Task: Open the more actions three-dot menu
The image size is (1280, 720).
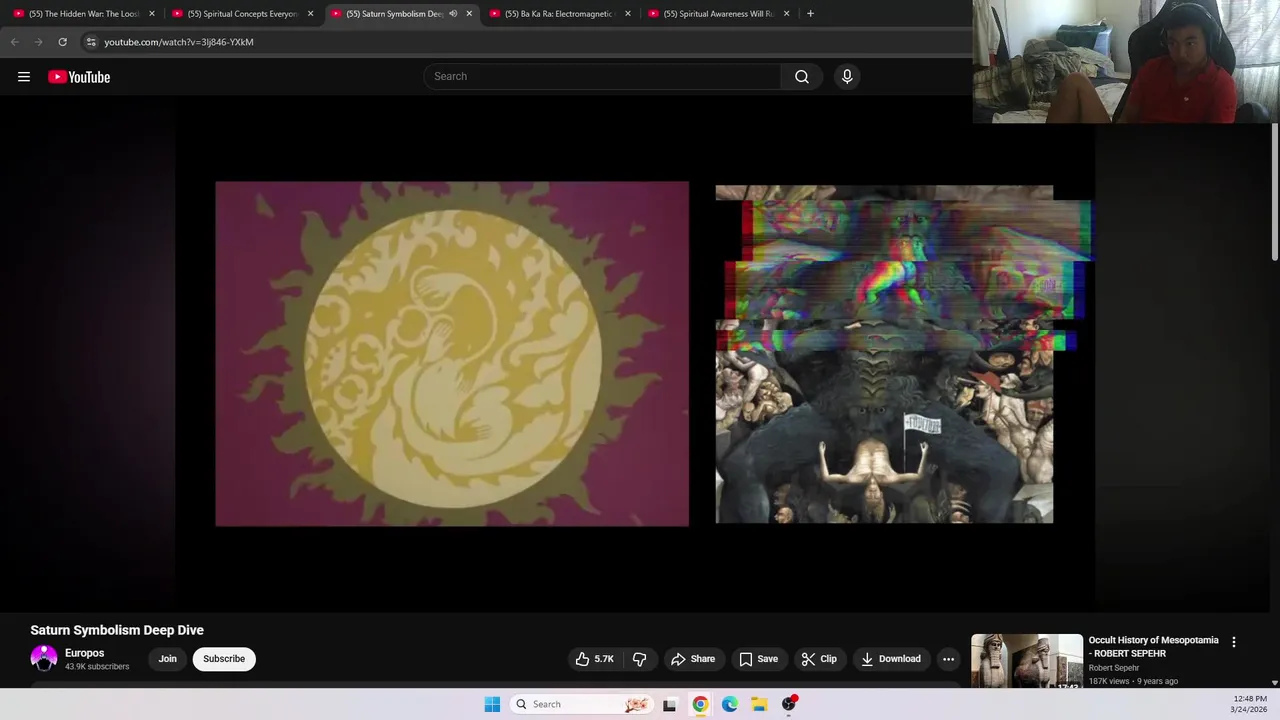Action: point(948,659)
